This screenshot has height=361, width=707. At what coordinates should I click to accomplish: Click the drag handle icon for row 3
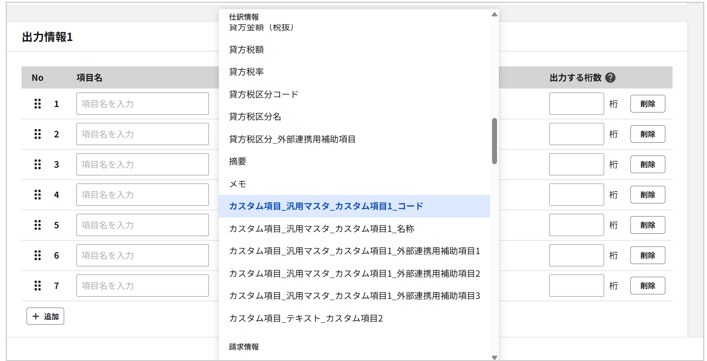point(37,164)
